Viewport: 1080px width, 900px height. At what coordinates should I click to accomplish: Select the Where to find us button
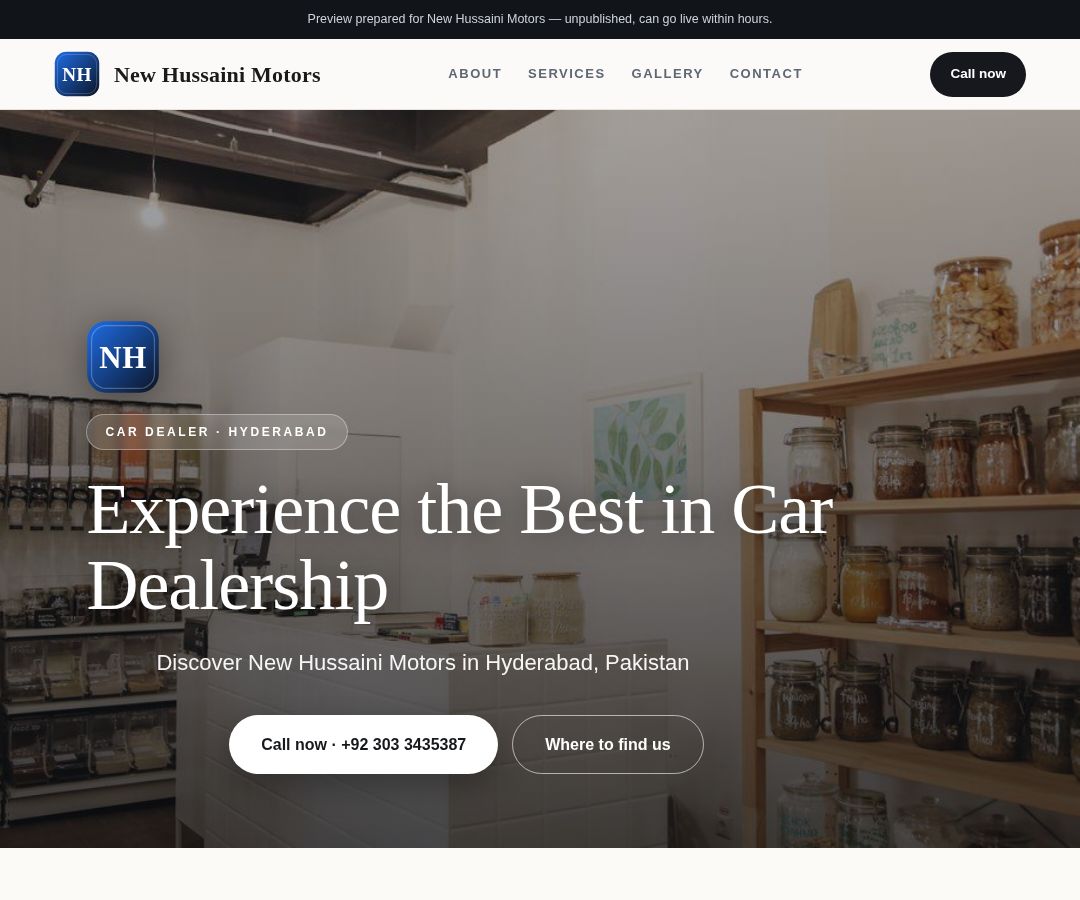tap(608, 744)
